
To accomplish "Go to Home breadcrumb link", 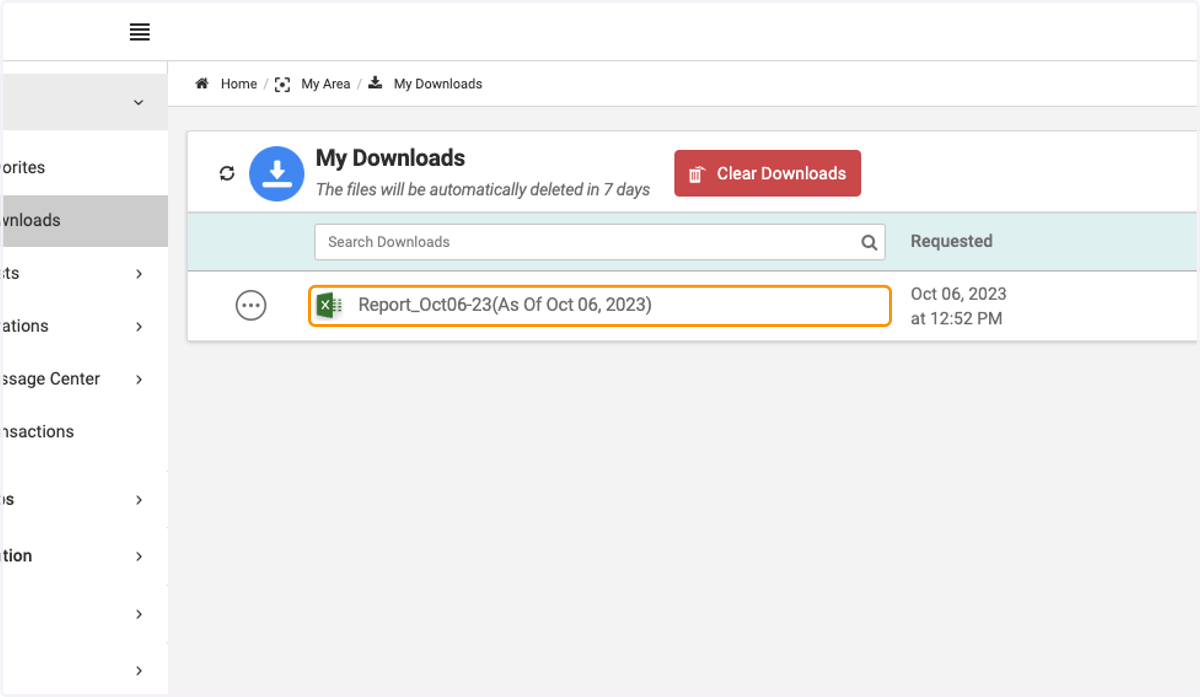I will 239,84.
